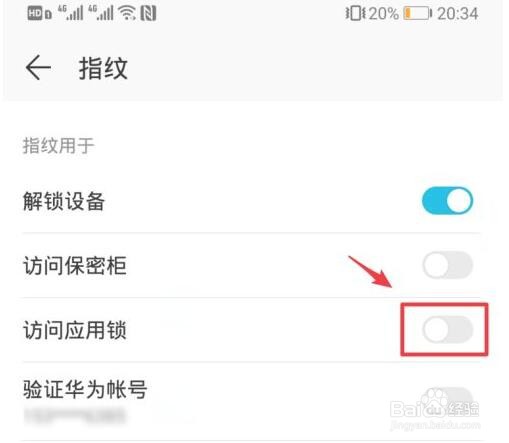Enable the 访问保密柜 toggle
The width and height of the screenshot is (509, 443).
[447, 265]
